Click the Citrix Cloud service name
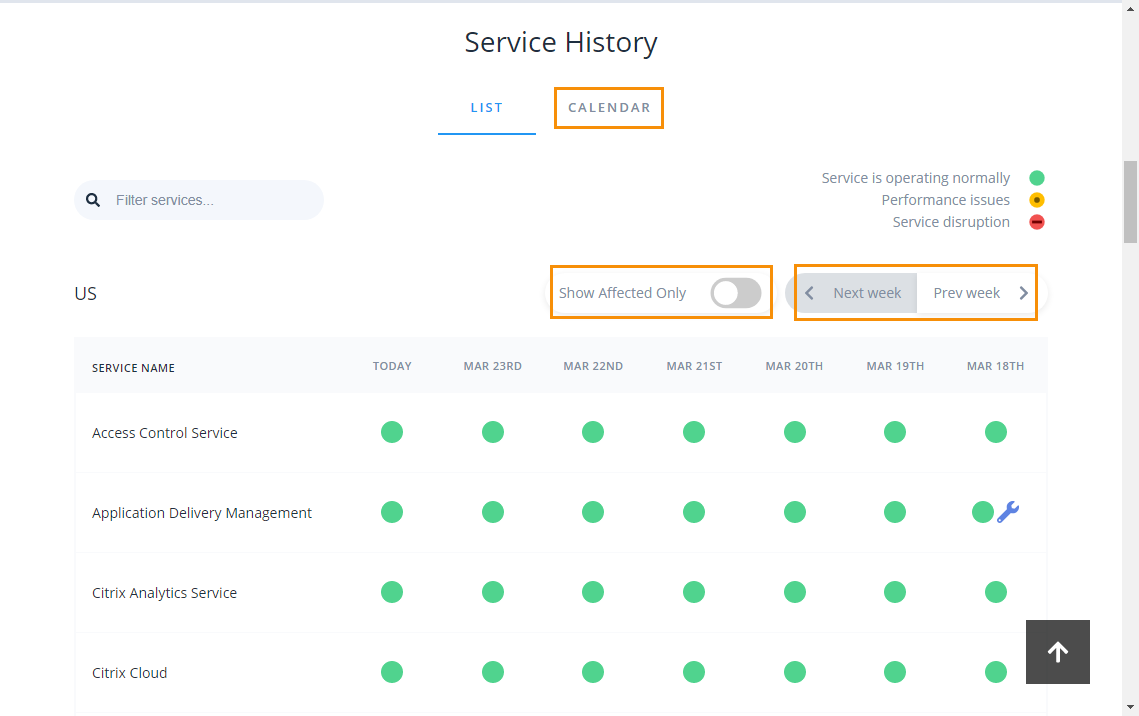Screen dimensions: 1139x716 [x=129, y=672]
